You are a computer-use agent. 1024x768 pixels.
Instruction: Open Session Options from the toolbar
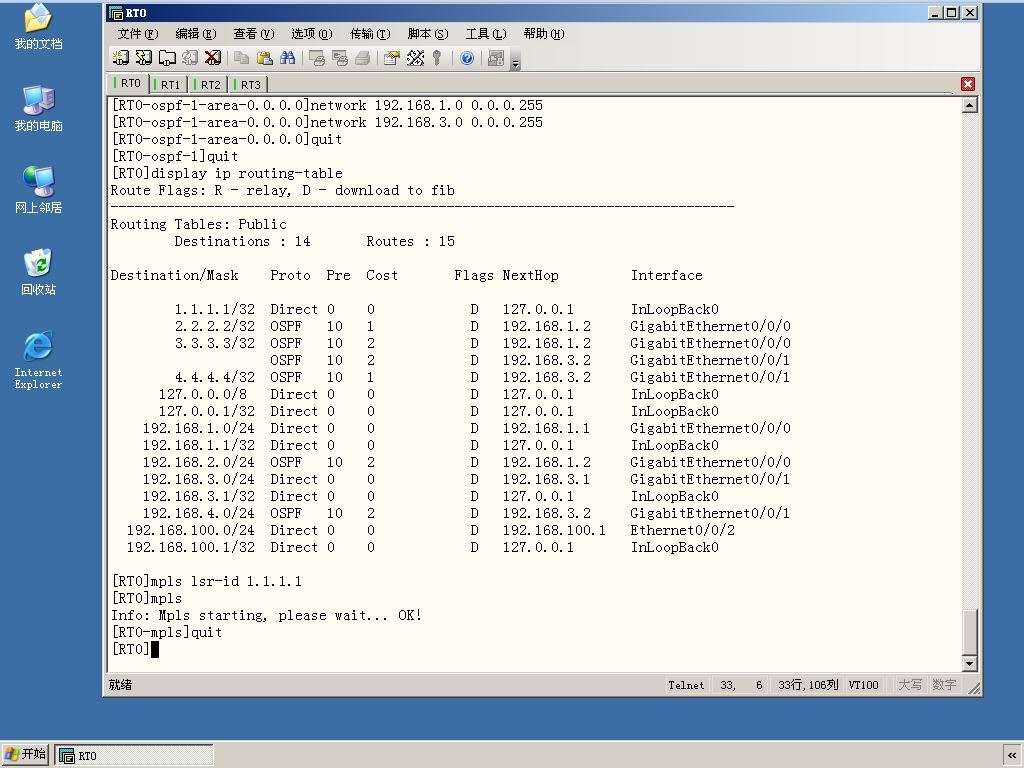[x=392, y=58]
